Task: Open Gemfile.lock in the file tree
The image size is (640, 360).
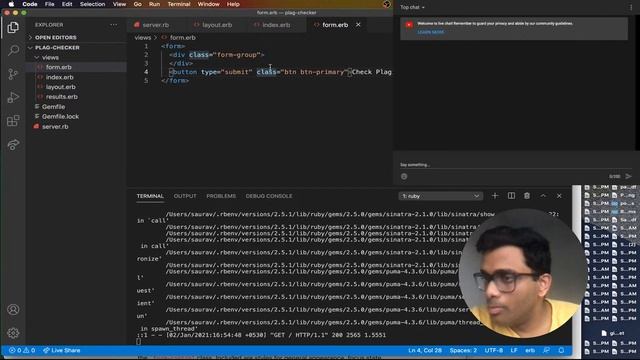Action: (x=60, y=116)
